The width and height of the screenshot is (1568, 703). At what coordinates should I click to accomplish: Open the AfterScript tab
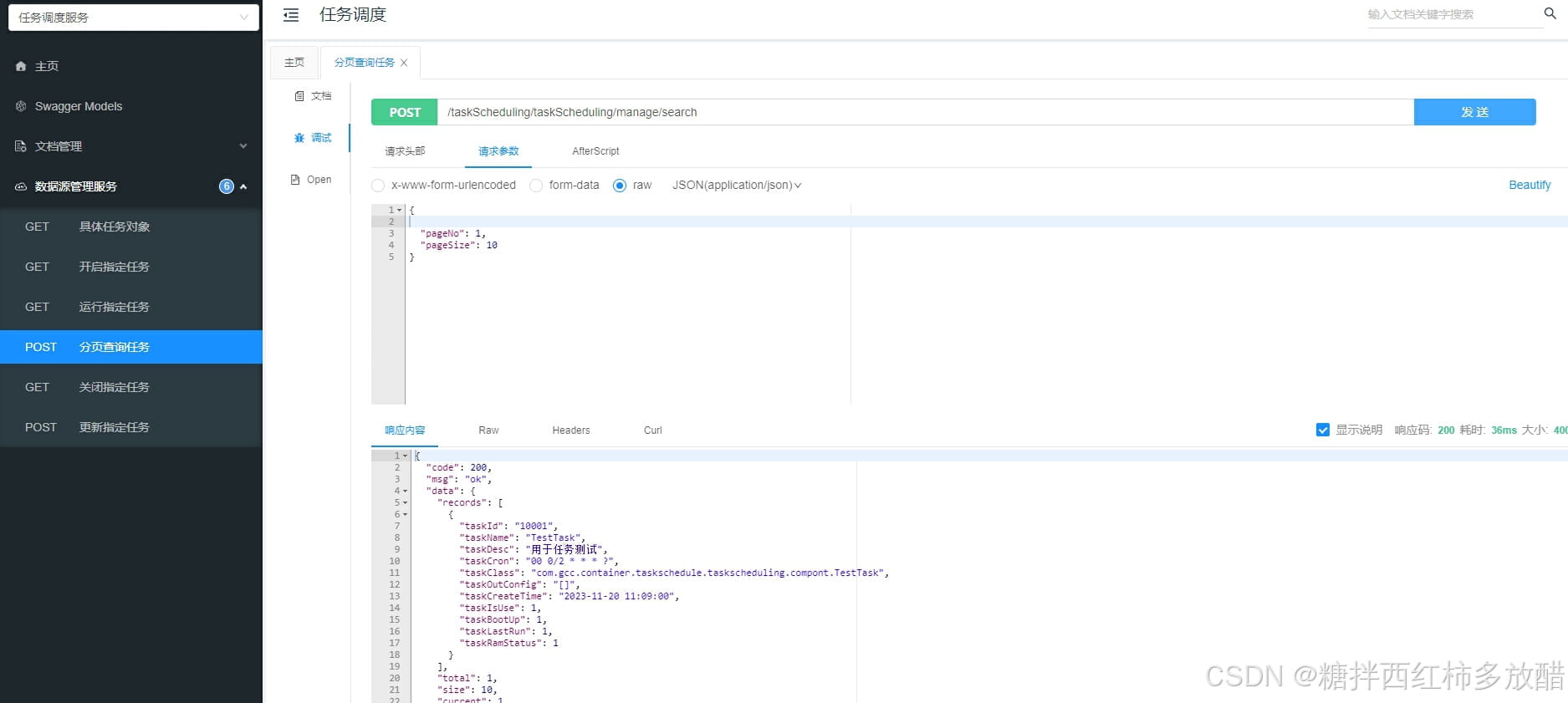click(x=595, y=151)
